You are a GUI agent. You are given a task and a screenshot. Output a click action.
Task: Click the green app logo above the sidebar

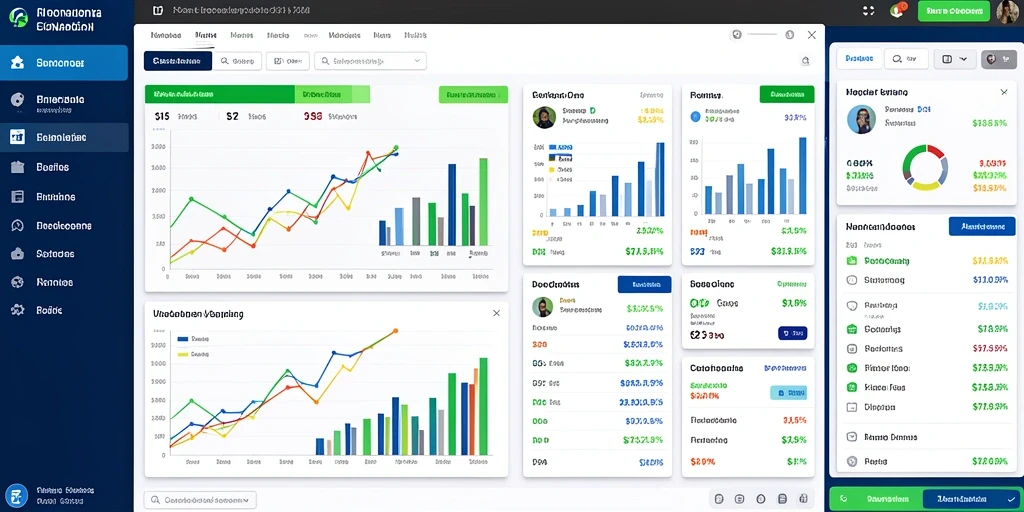(x=20, y=18)
